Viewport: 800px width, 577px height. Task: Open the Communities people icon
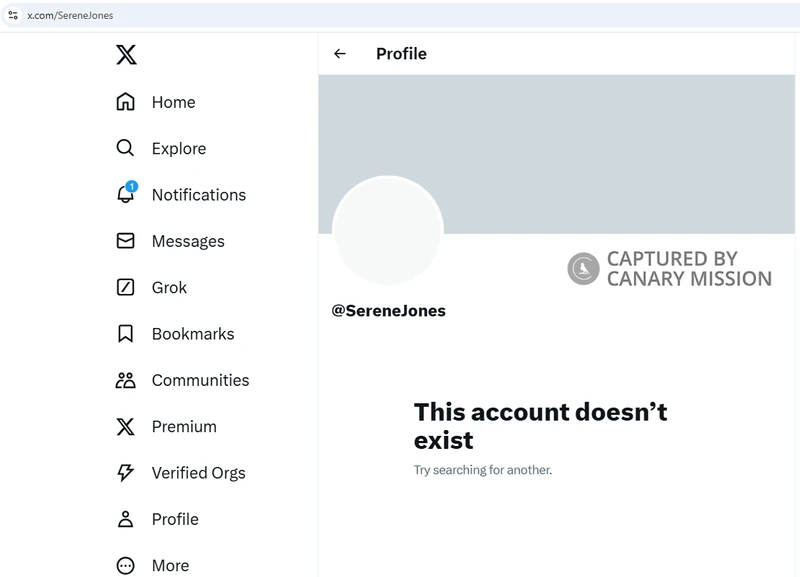coord(126,380)
